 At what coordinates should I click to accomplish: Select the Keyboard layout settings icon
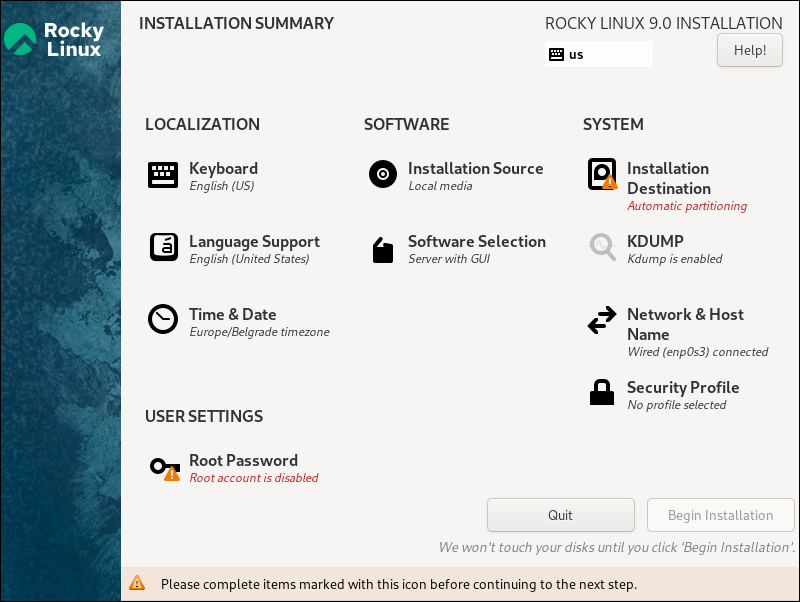(163, 174)
